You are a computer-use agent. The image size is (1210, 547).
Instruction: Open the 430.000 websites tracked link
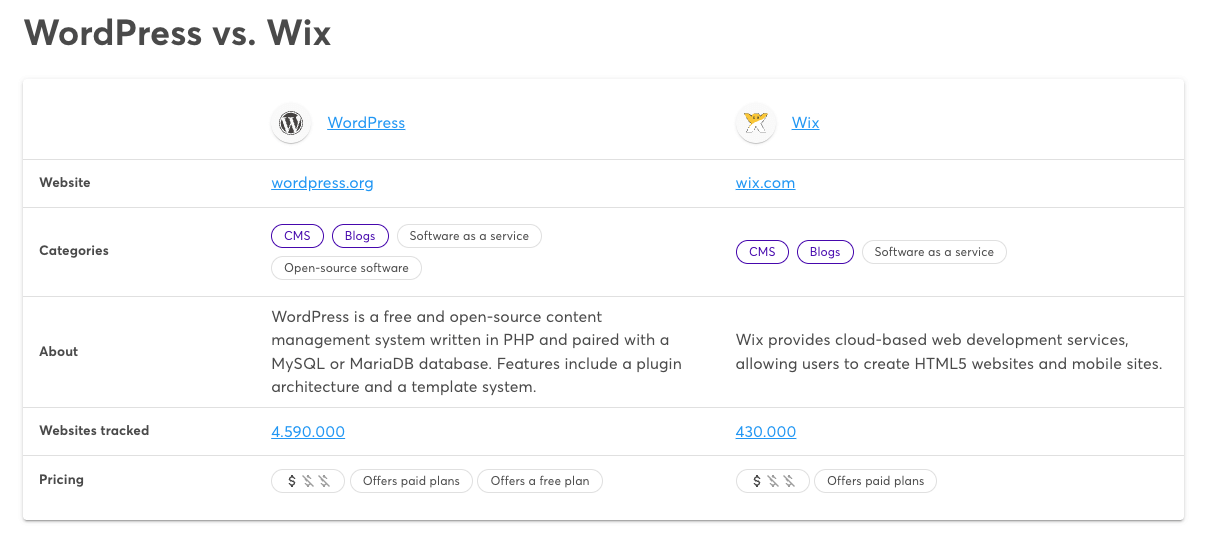pos(766,432)
